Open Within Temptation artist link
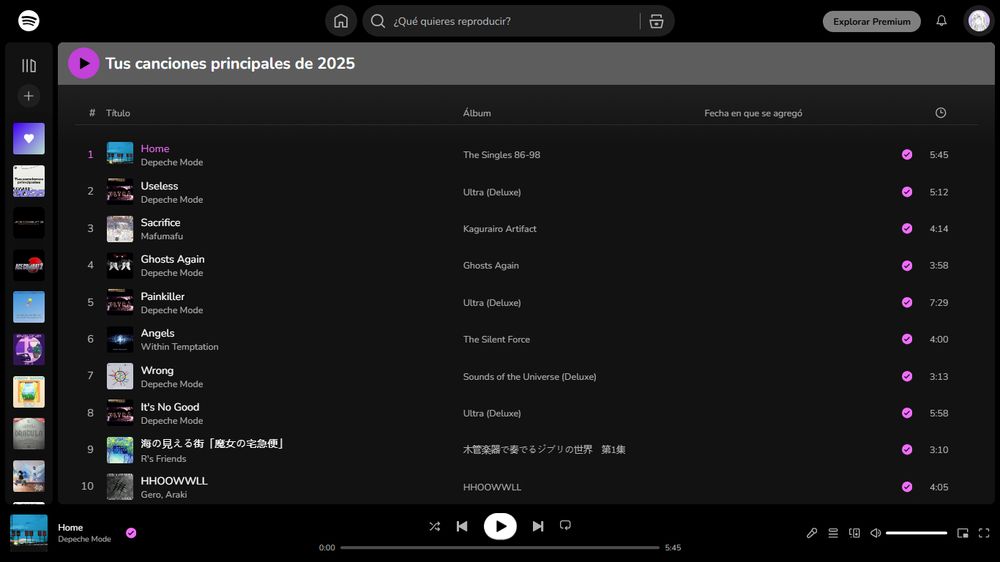This screenshot has width=1000, height=562. coord(179,346)
